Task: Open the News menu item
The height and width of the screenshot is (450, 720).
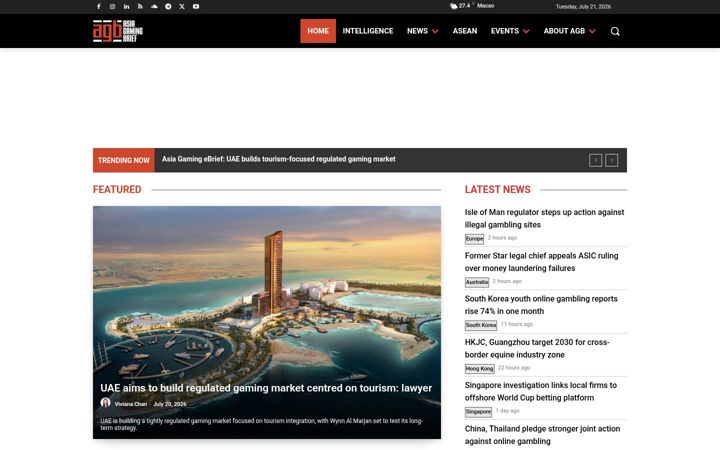Action: coord(417,31)
